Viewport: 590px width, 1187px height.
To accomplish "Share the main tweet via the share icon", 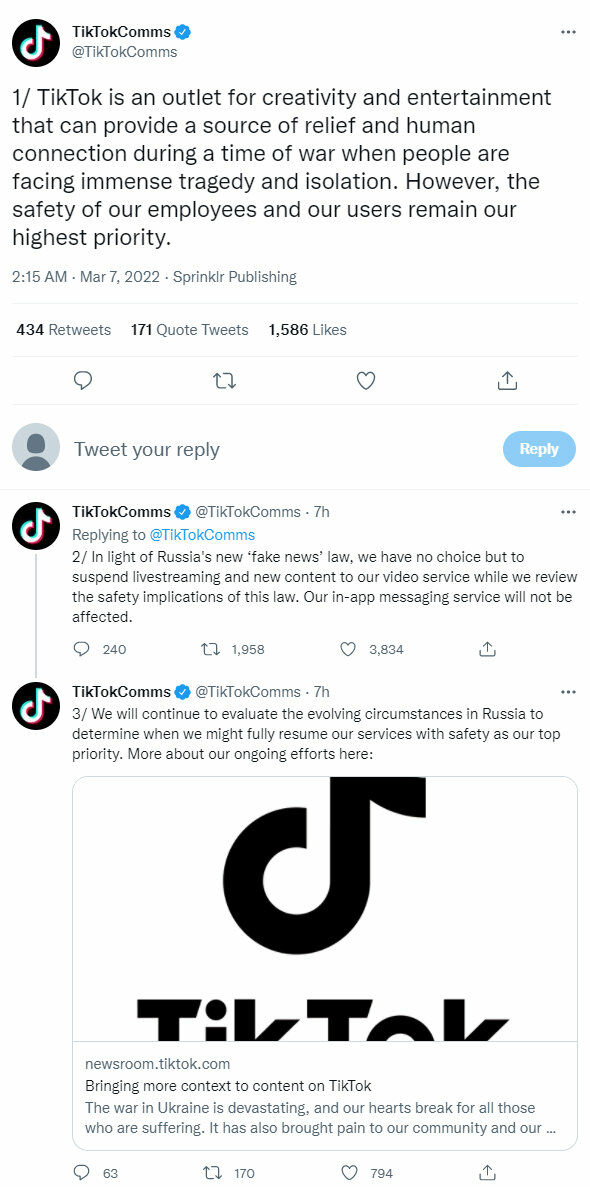I will click(507, 380).
